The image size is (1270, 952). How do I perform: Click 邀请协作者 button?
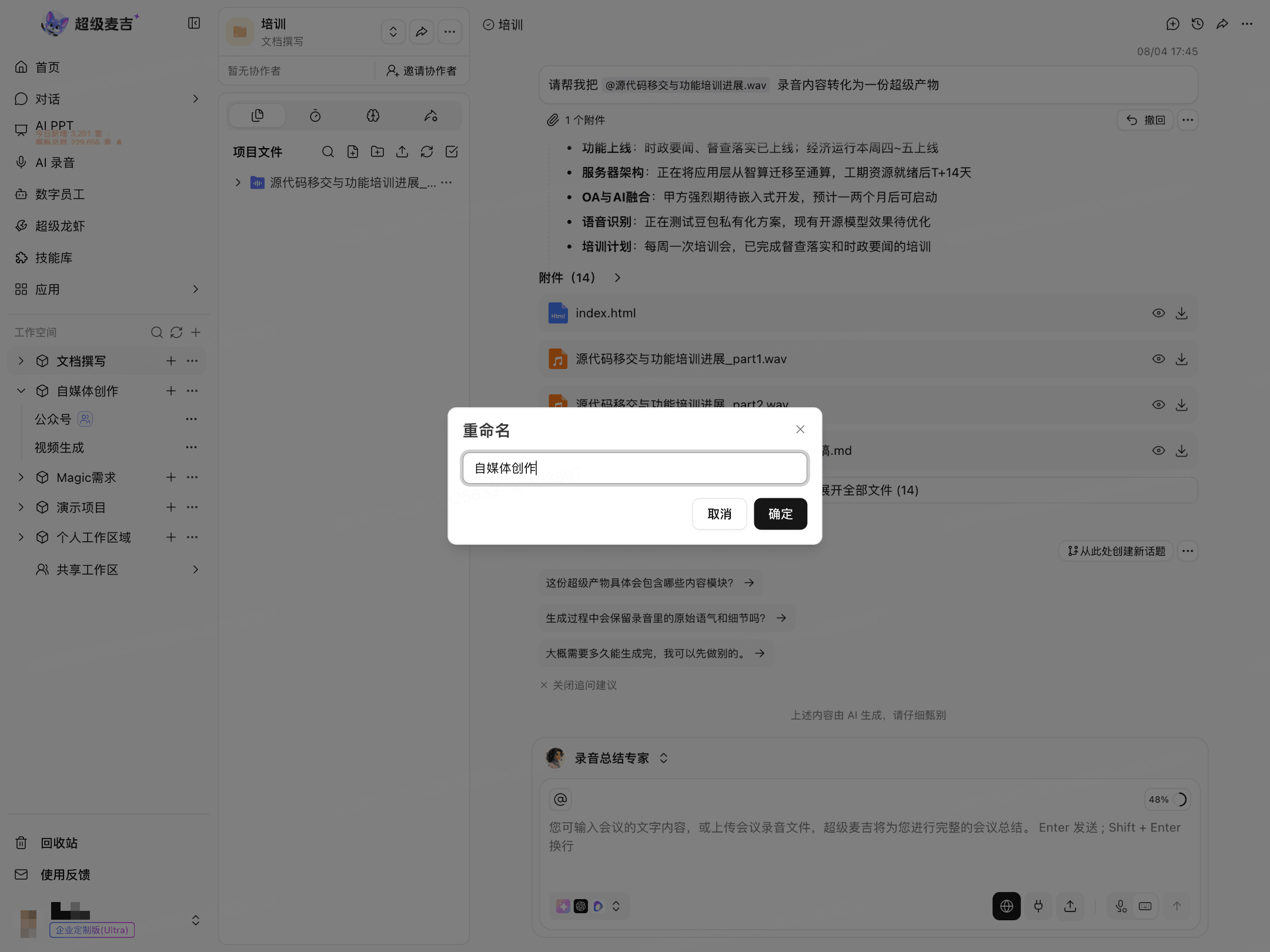pyautogui.click(x=421, y=71)
